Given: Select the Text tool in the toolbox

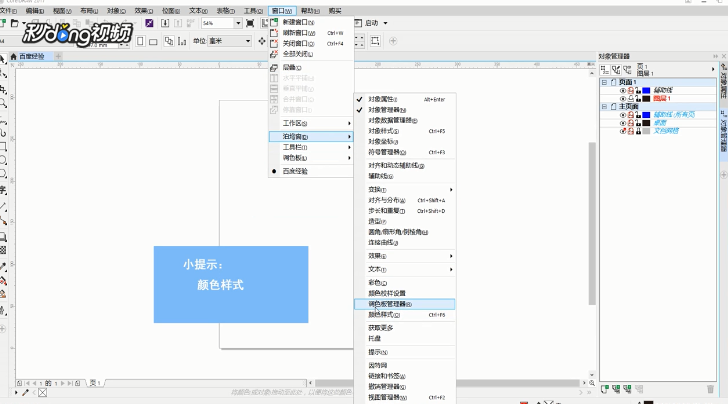Looking at the screenshot, I should click(3, 190).
